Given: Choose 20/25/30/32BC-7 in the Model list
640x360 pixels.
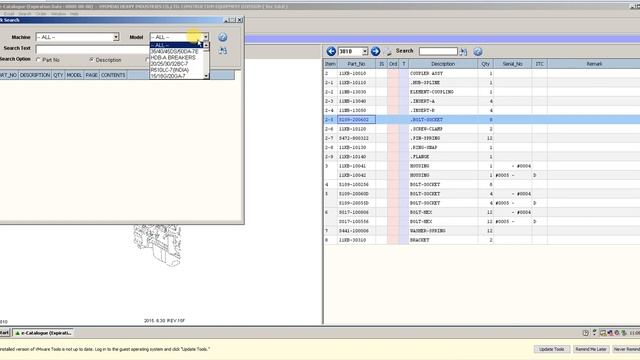Looking at the screenshot, I should pyautogui.click(x=176, y=64).
